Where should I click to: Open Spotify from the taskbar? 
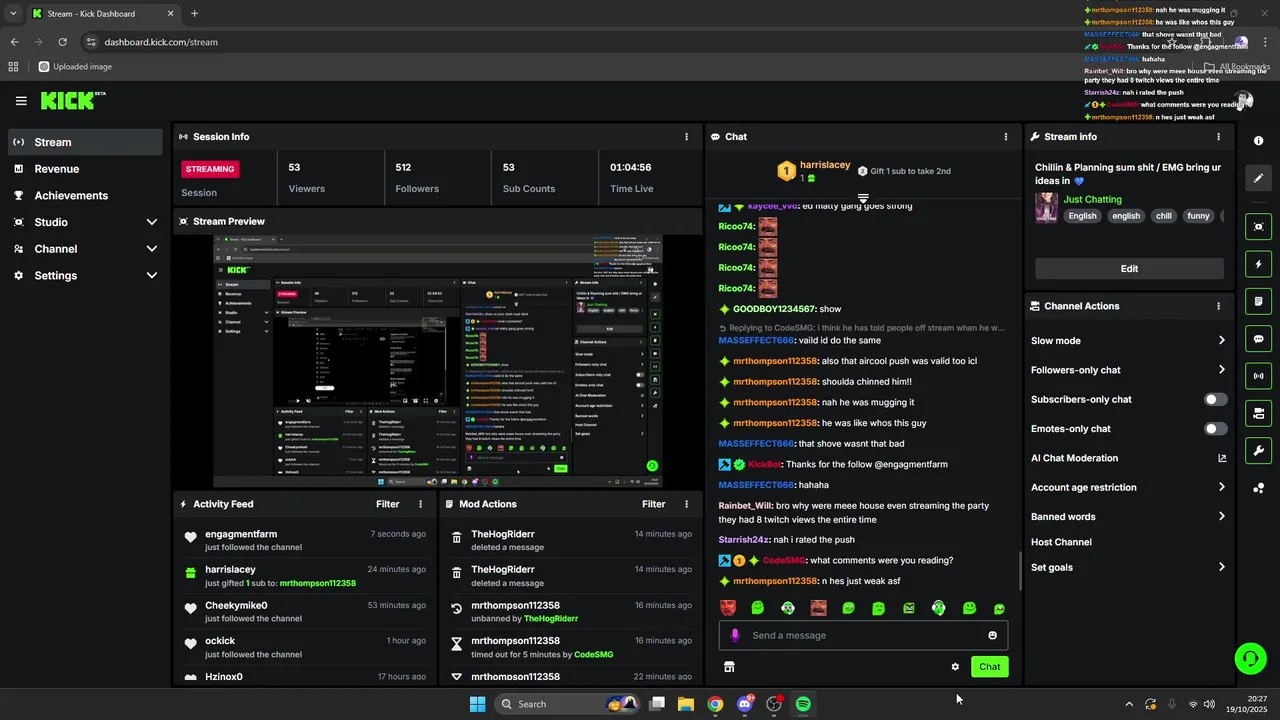pyautogui.click(x=803, y=704)
